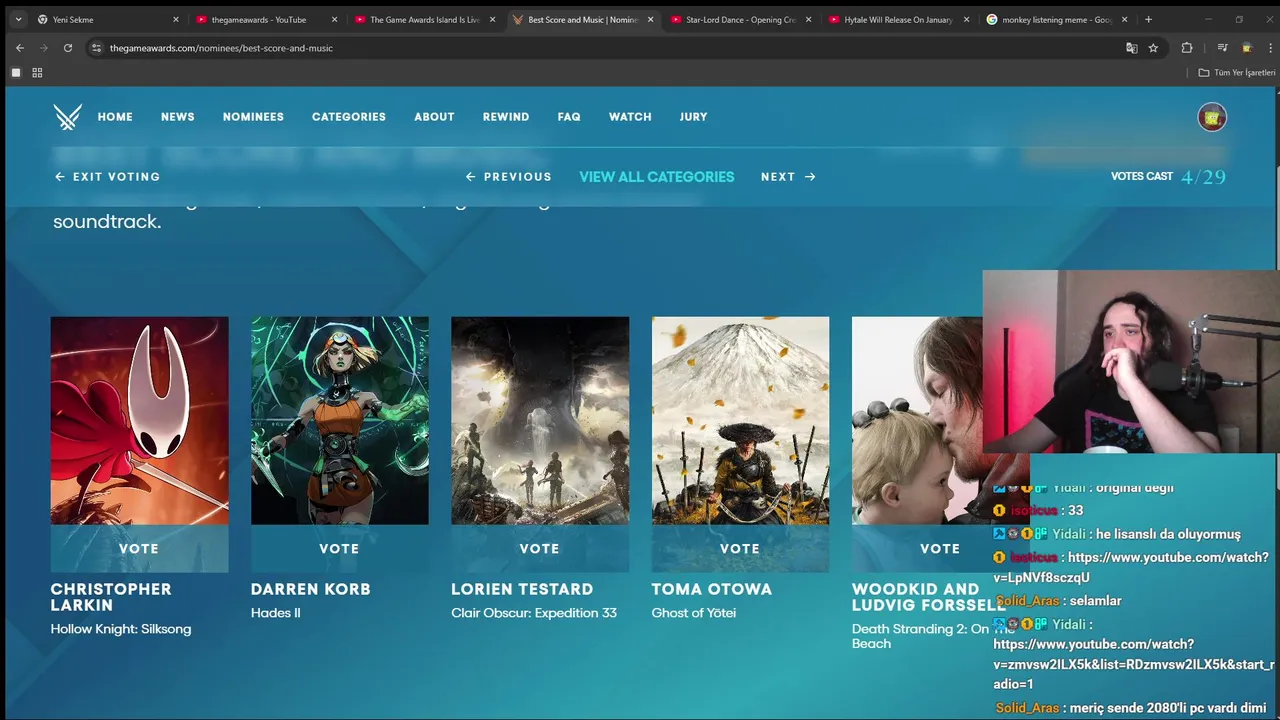Screen dimensions: 1280x720
Task: Vote for Woodkid and Ludvig Forssell
Action: pyautogui.click(x=940, y=549)
